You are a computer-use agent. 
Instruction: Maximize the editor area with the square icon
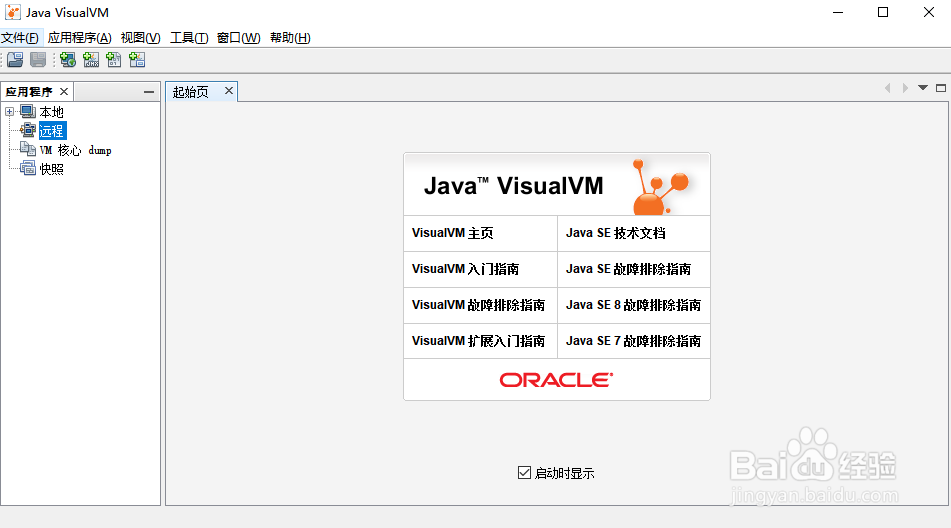pos(941,88)
